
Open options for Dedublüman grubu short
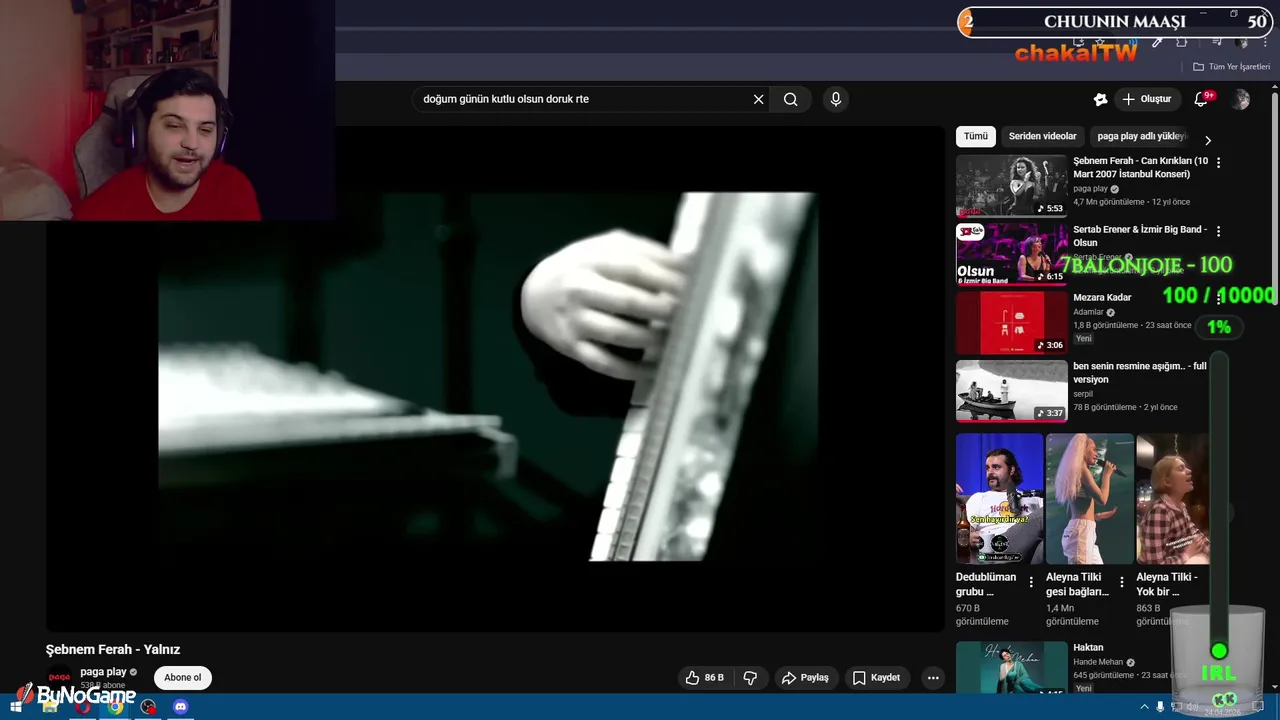(1031, 582)
